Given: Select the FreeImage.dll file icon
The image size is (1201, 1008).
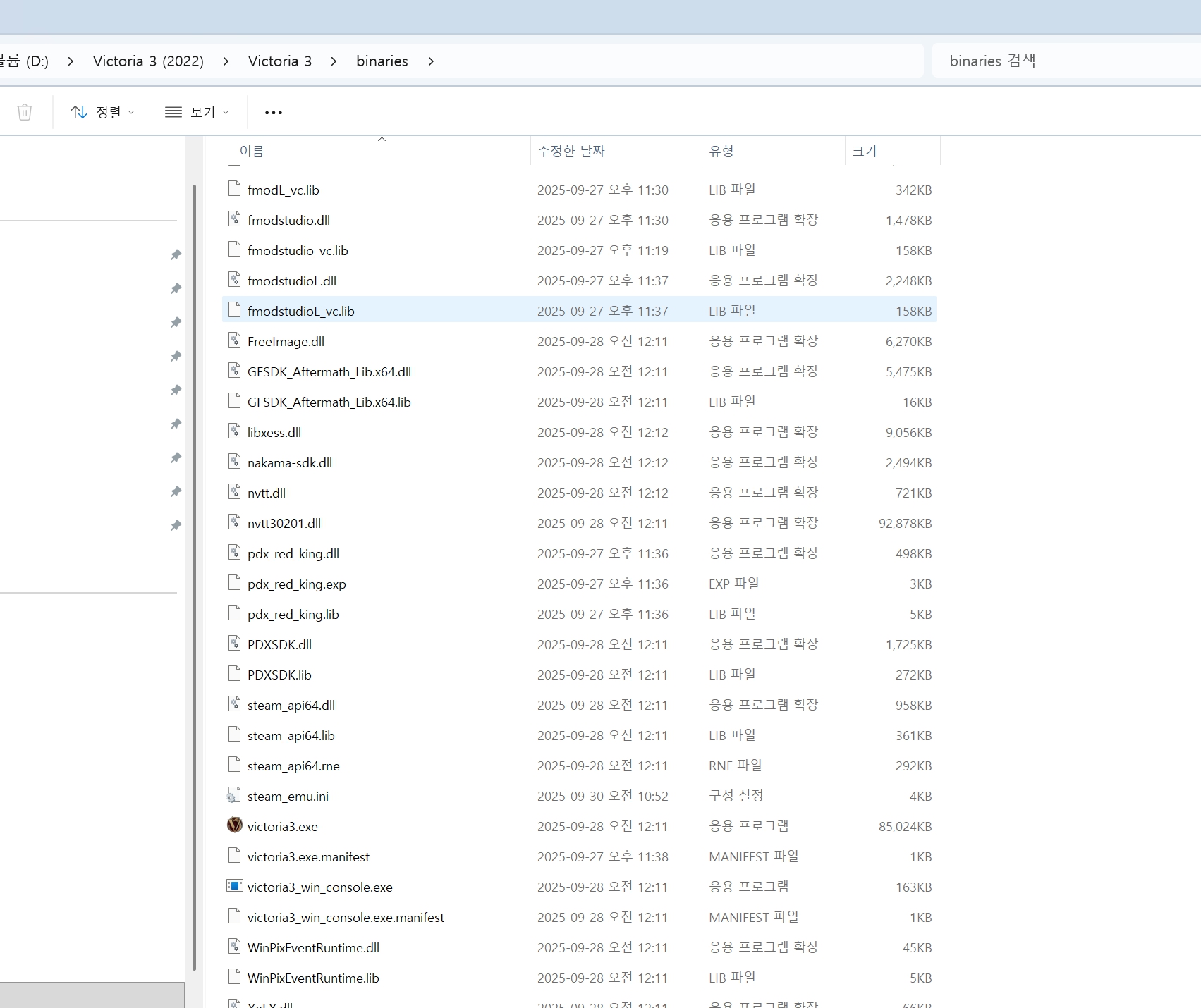Looking at the screenshot, I should [x=234, y=340].
